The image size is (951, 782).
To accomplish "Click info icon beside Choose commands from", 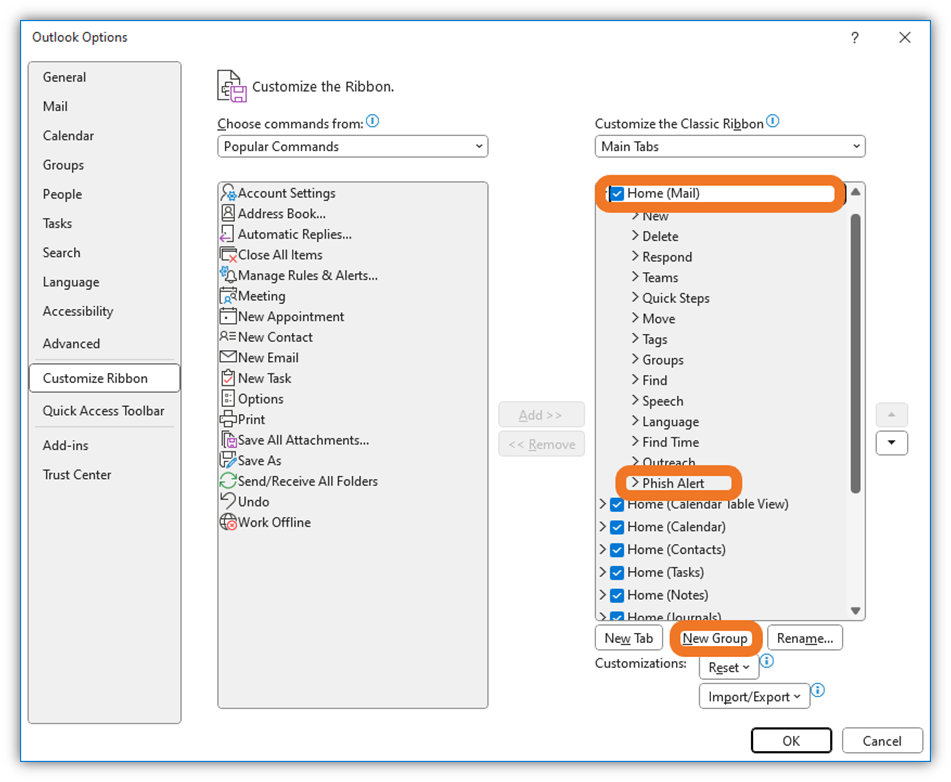I will [372, 121].
